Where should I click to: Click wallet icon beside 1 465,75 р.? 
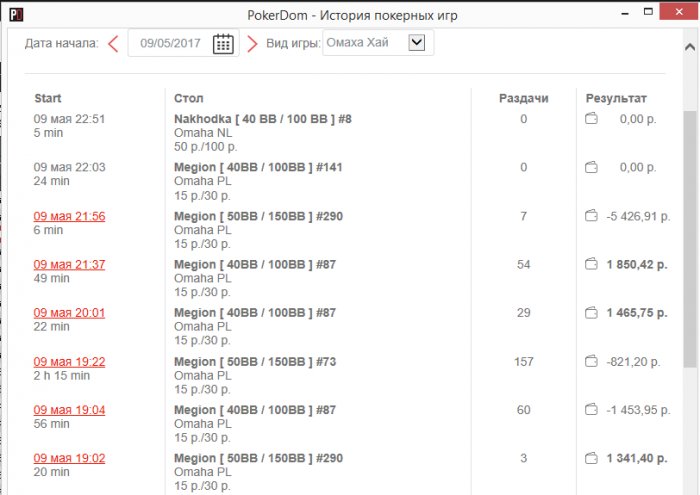point(591,313)
